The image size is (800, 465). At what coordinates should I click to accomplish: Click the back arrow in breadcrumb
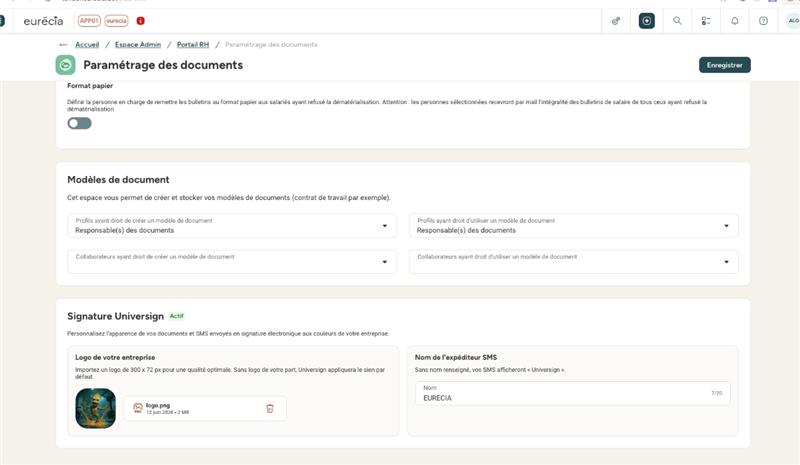(63, 45)
